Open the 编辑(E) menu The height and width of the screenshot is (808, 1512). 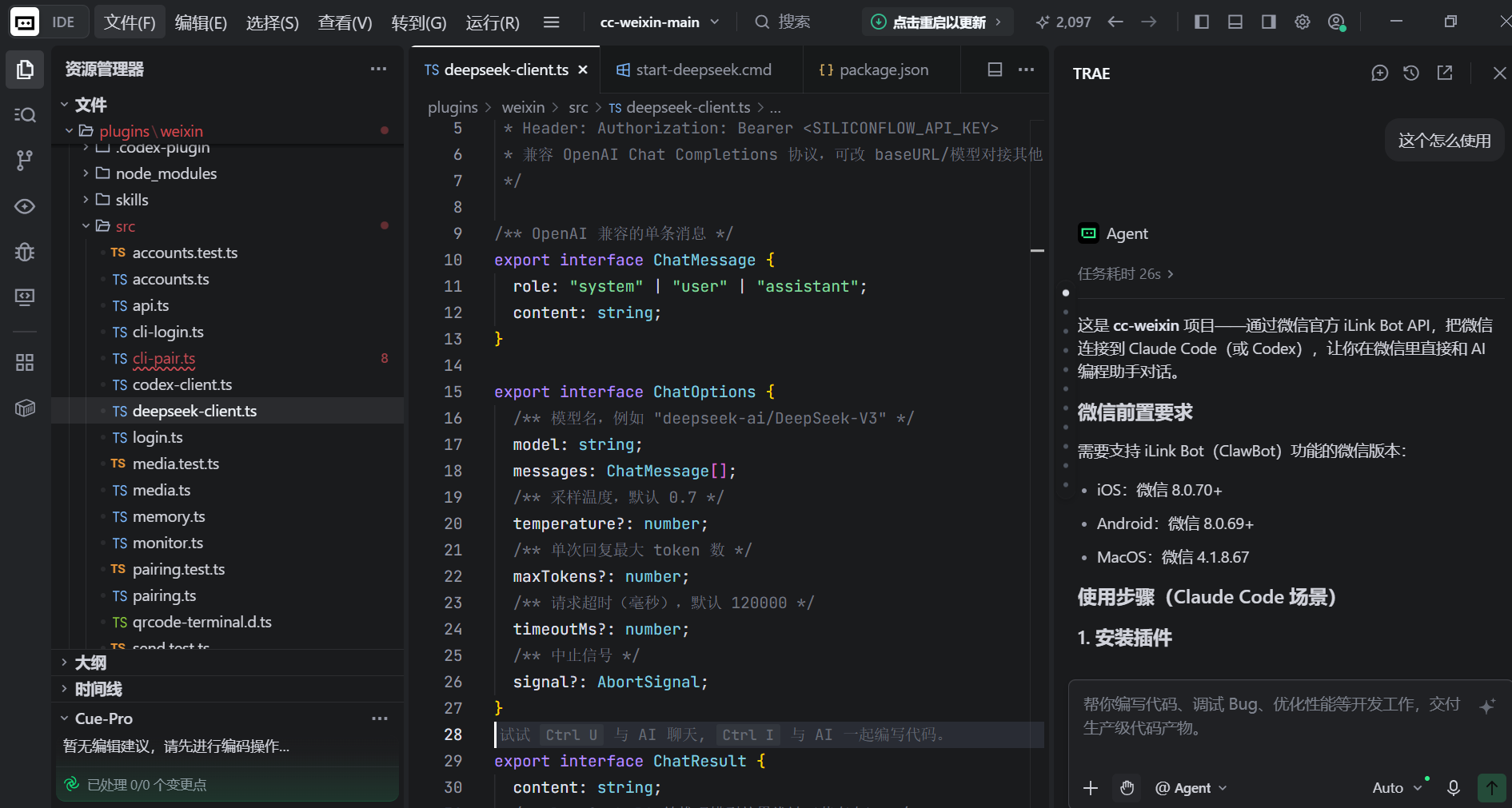[201, 22]
